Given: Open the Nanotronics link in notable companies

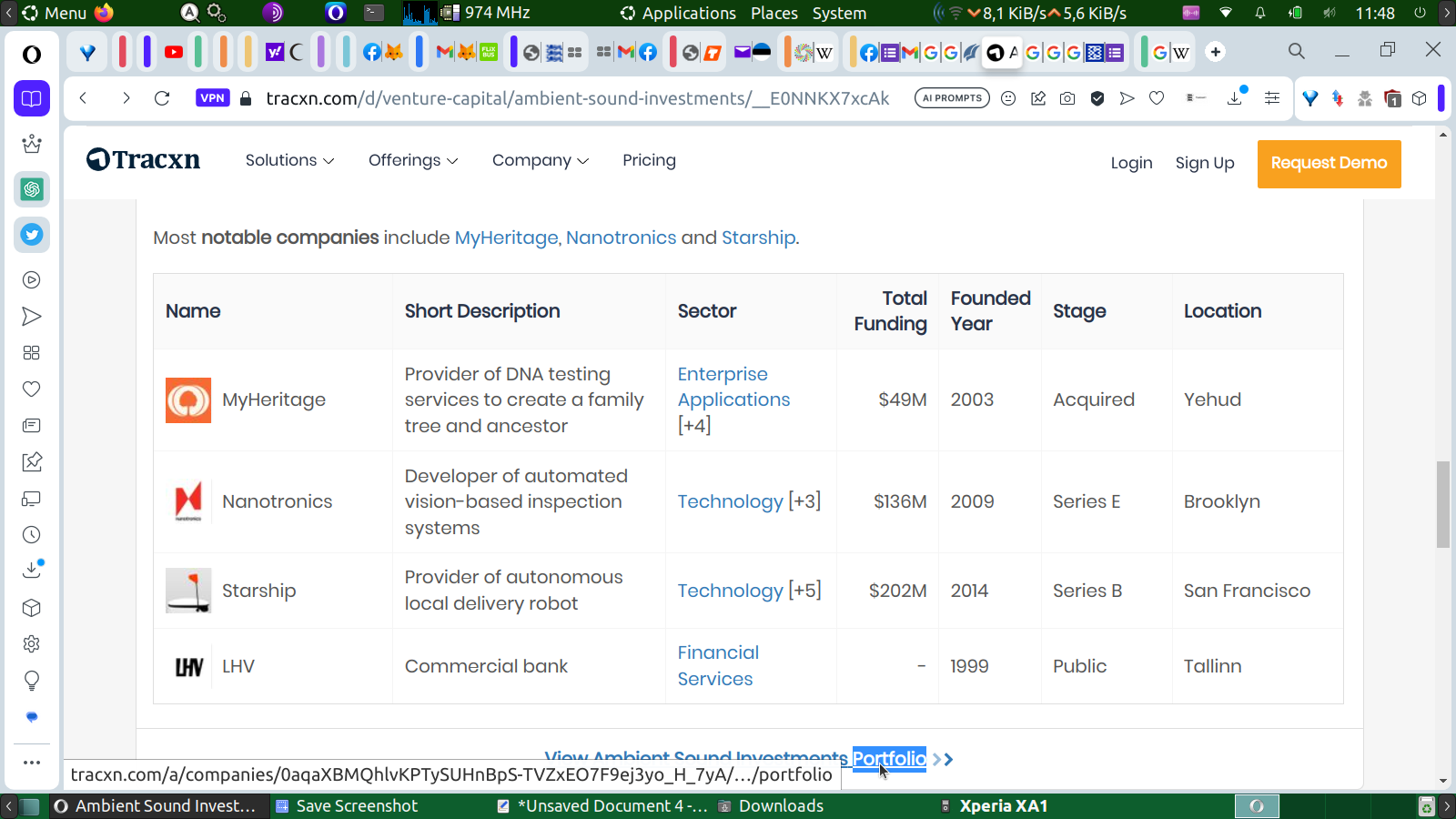Looking at the screenshot, I should point(621,238).
